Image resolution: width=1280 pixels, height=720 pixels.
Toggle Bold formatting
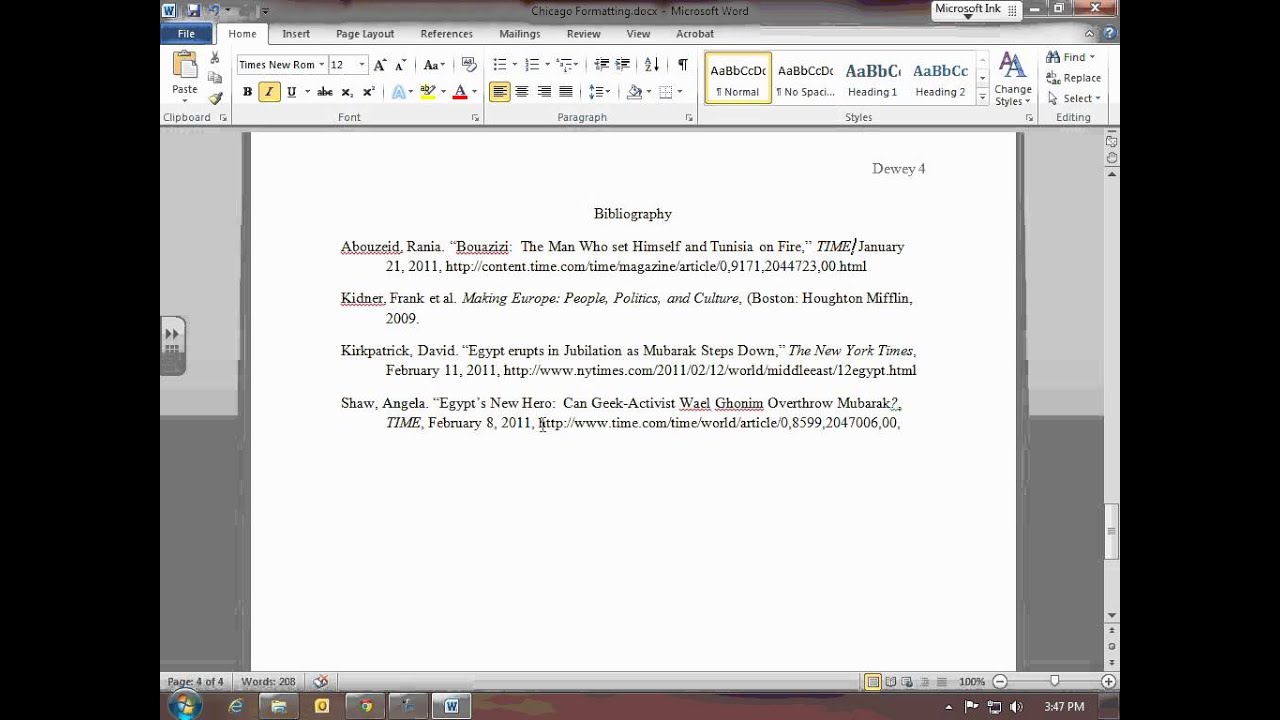click(x=247, y=92)
